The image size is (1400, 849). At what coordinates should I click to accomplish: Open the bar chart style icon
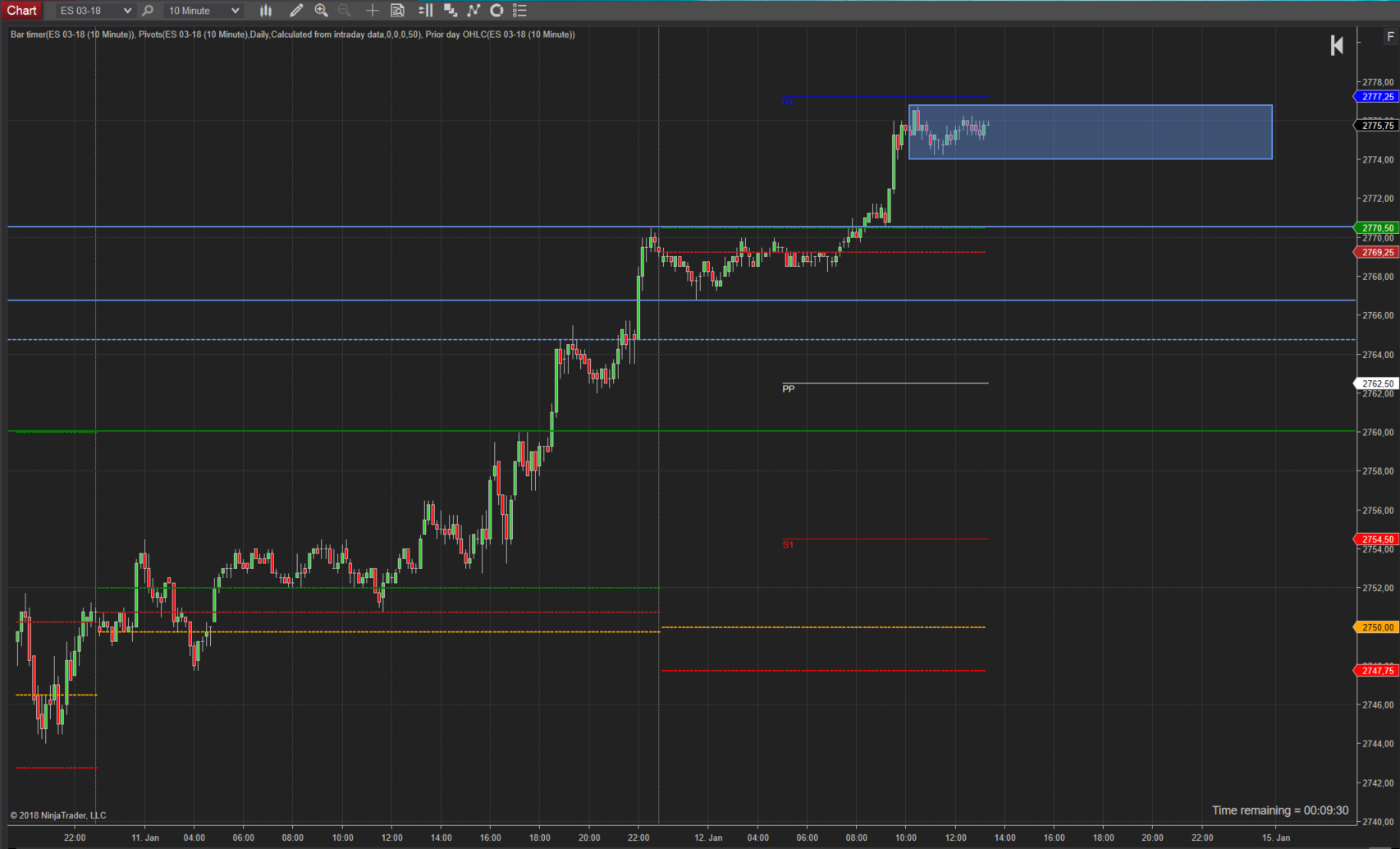click(x=266, y=11)
